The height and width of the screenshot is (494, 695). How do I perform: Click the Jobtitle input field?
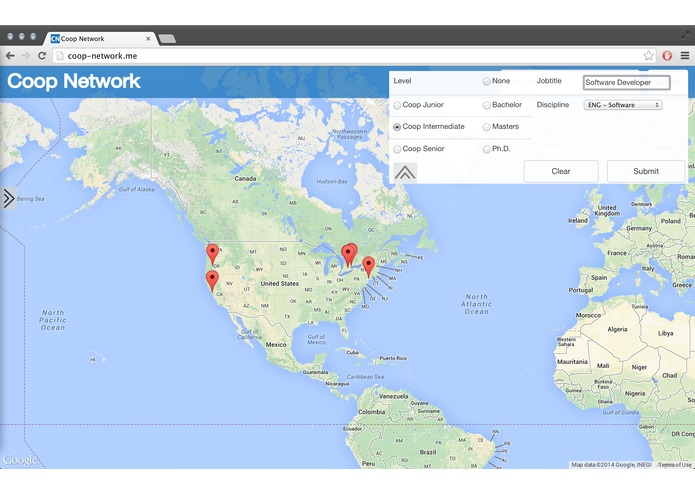point(626,82)
